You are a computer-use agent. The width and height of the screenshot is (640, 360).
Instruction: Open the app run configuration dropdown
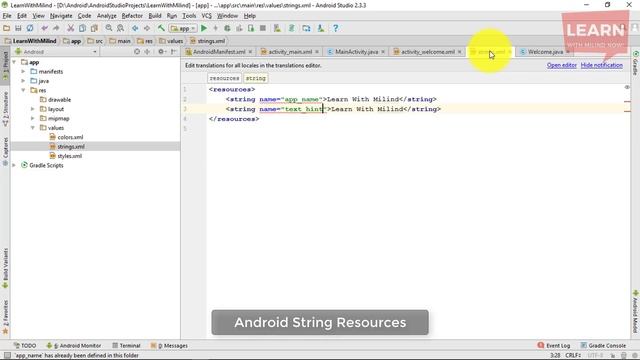[183, 29]
